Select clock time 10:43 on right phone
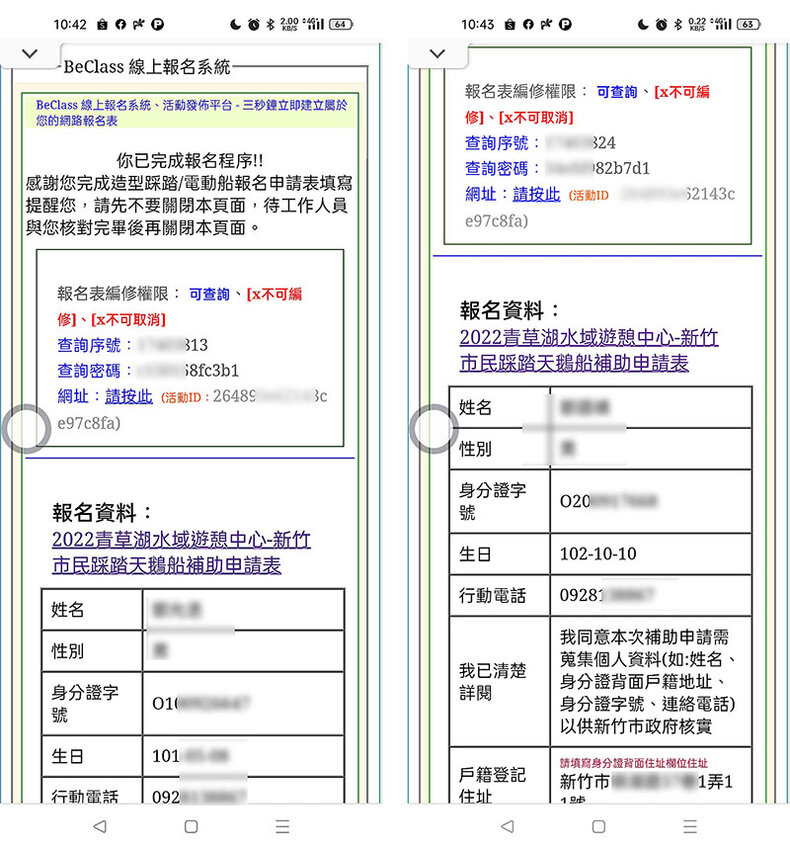Viewport: 790px width, 850px height. pyautogui.click(x=478, y=24)
